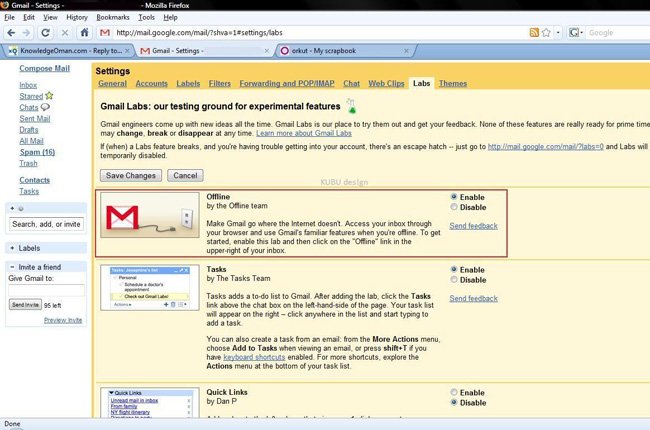Open the Spam (16) folder link
The image size is (650, 430).
(x=37, y=152)
